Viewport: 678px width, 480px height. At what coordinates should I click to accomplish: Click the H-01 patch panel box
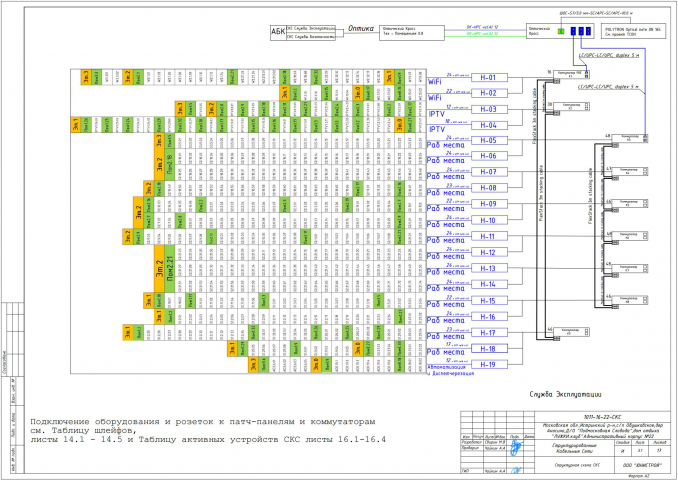tap(489, 78)
